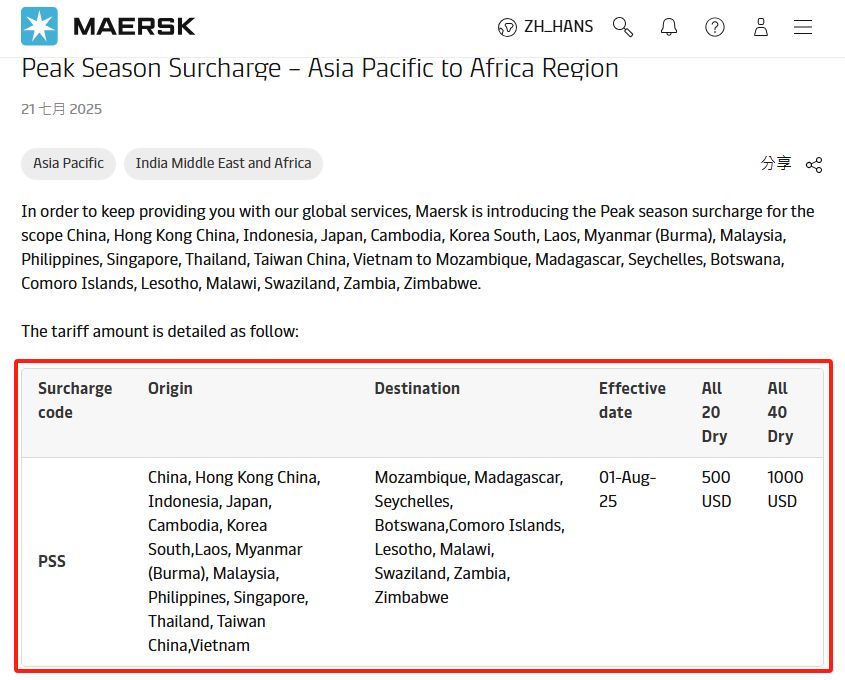Click the 01-Aug-25 effective date cell

coord(627,489)
